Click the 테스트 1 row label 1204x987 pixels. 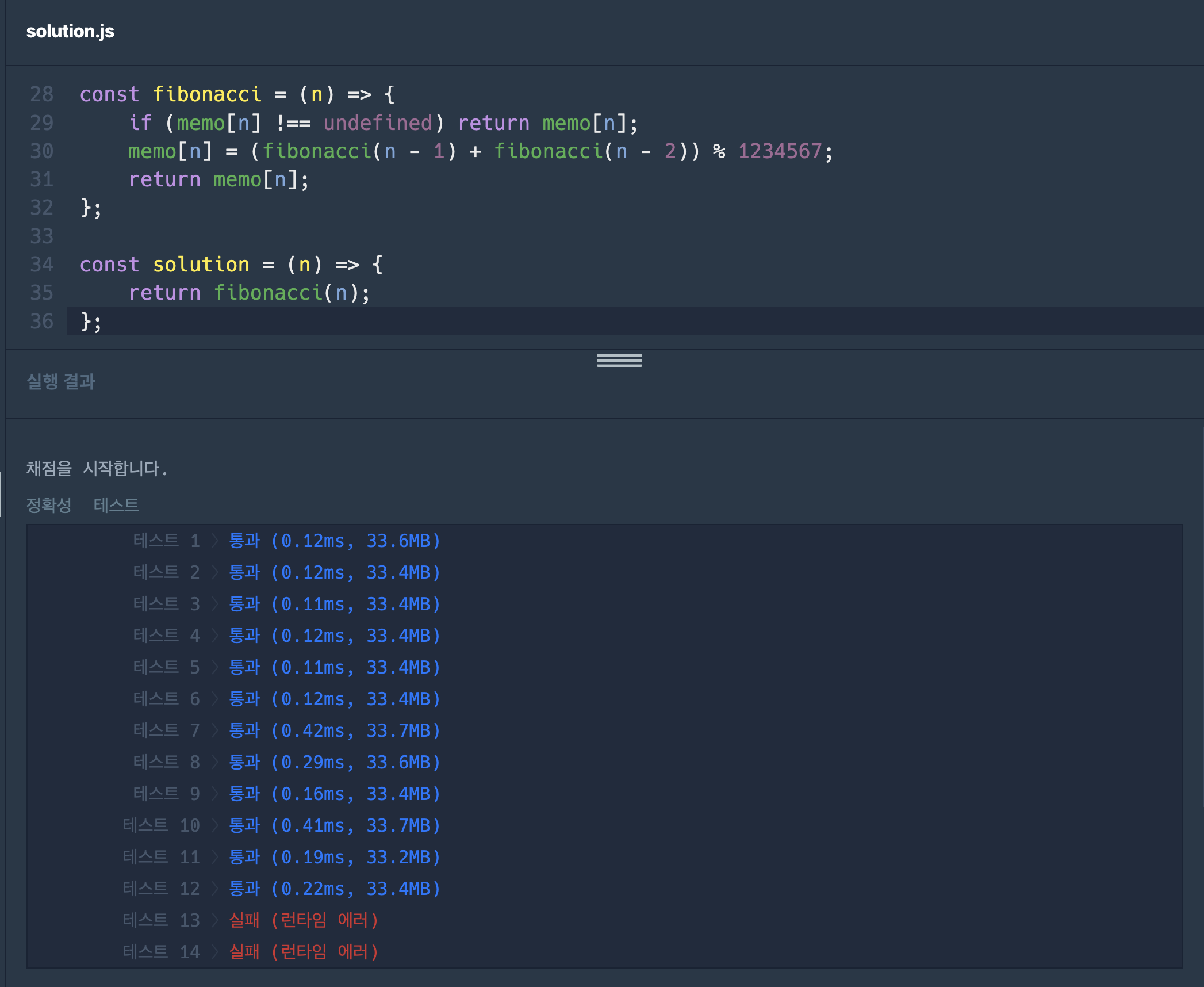click(x=167, y=541)
